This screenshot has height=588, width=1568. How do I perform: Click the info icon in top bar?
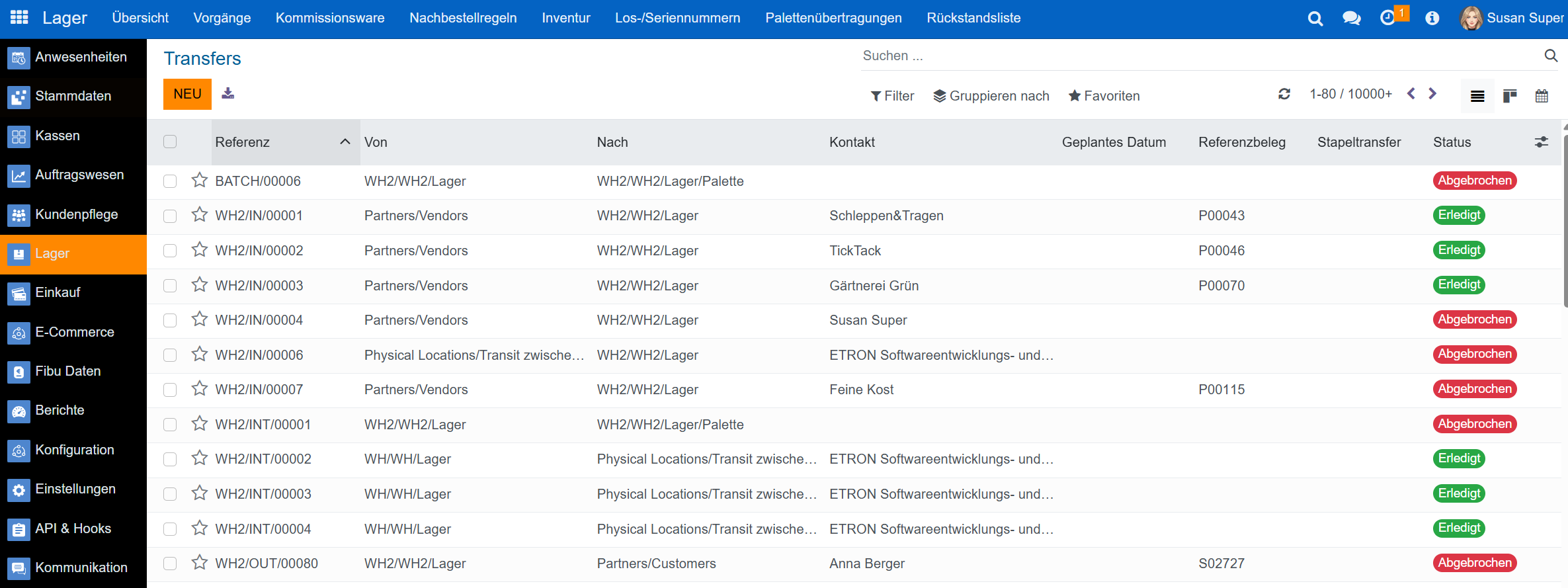[1432, 19]
